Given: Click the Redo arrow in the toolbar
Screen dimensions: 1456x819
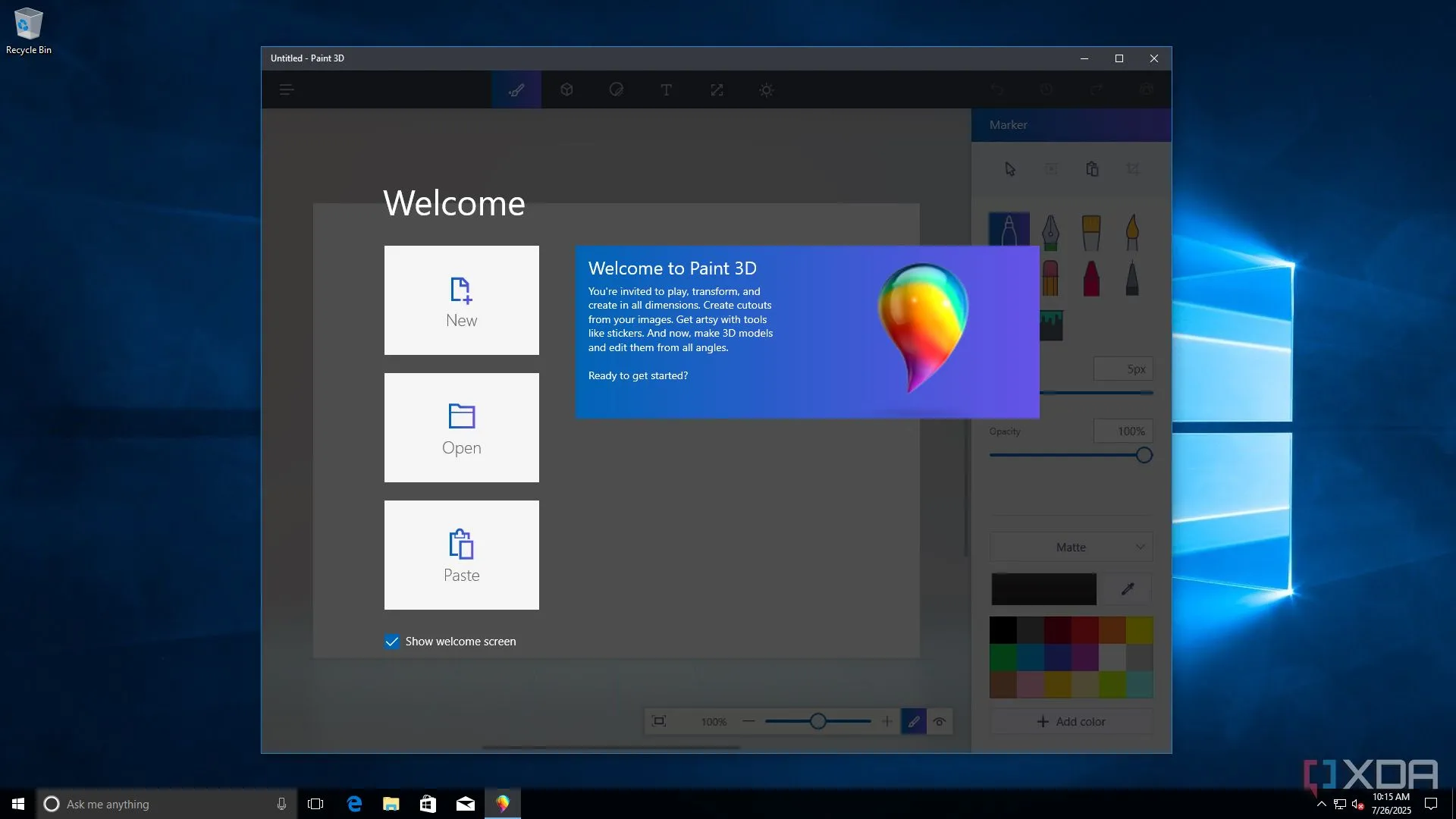Looking at the screenshot, I should (1097, 89).
